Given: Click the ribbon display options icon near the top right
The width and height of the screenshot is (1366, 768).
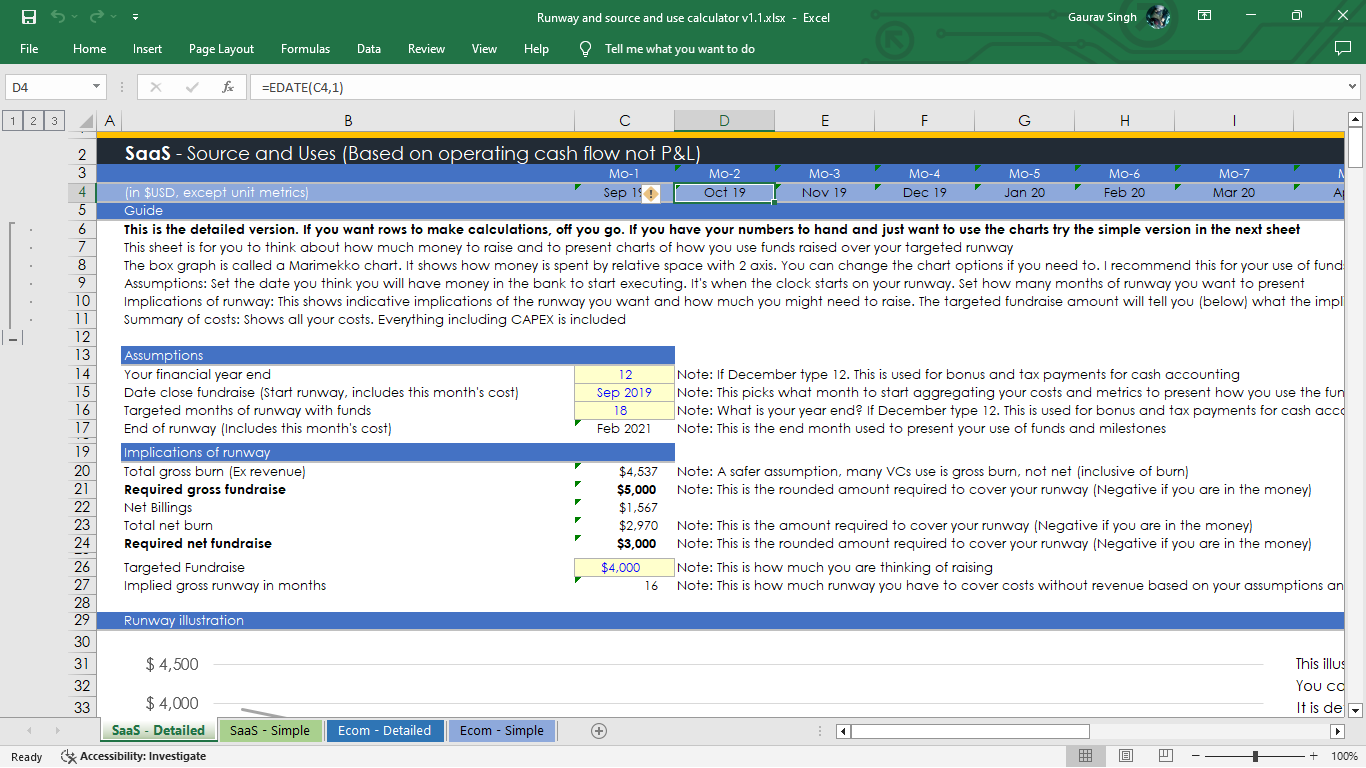Looking at the screenshot, I should tap(1204, 17).
